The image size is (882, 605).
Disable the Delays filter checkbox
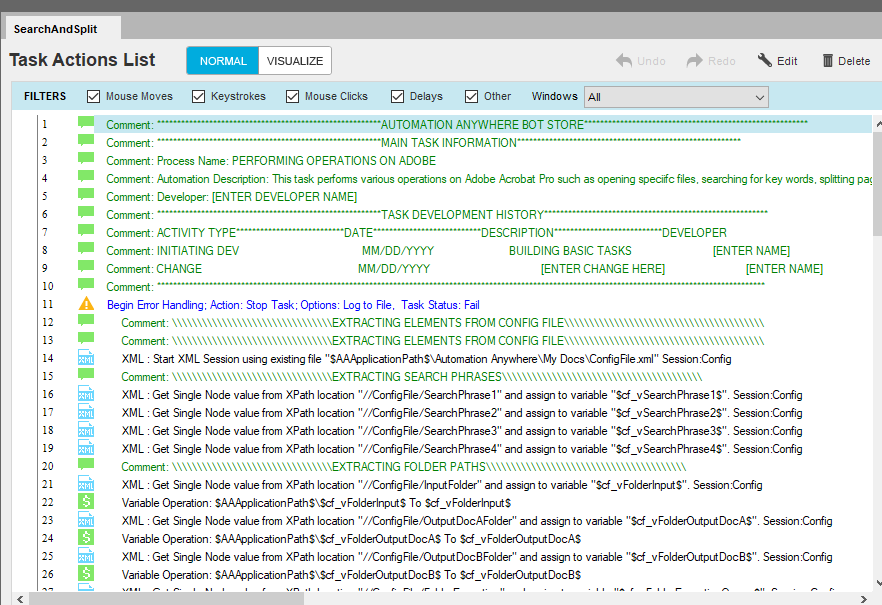pyautogui.click(x=398, y=97)
